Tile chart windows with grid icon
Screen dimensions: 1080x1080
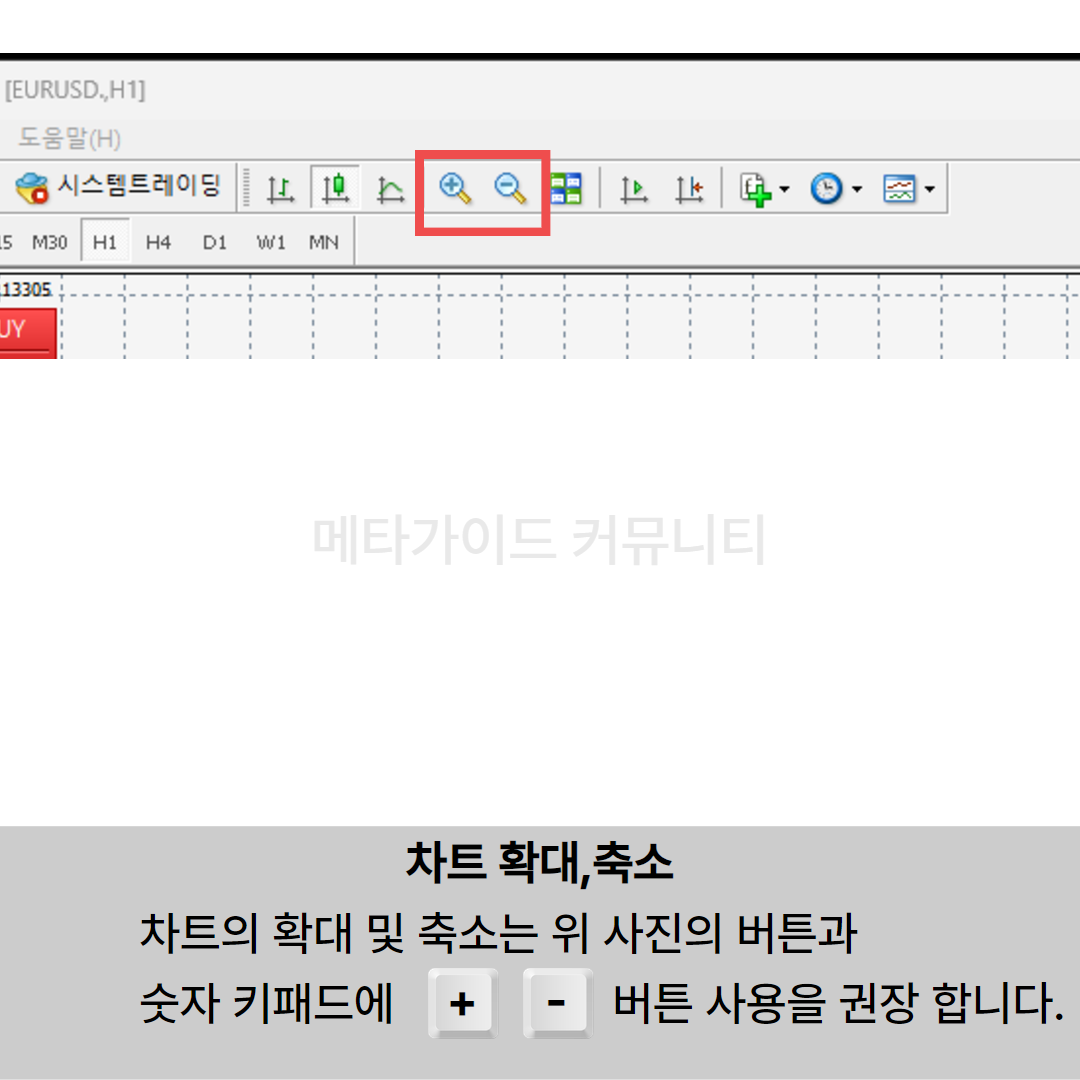coord(566,188)
